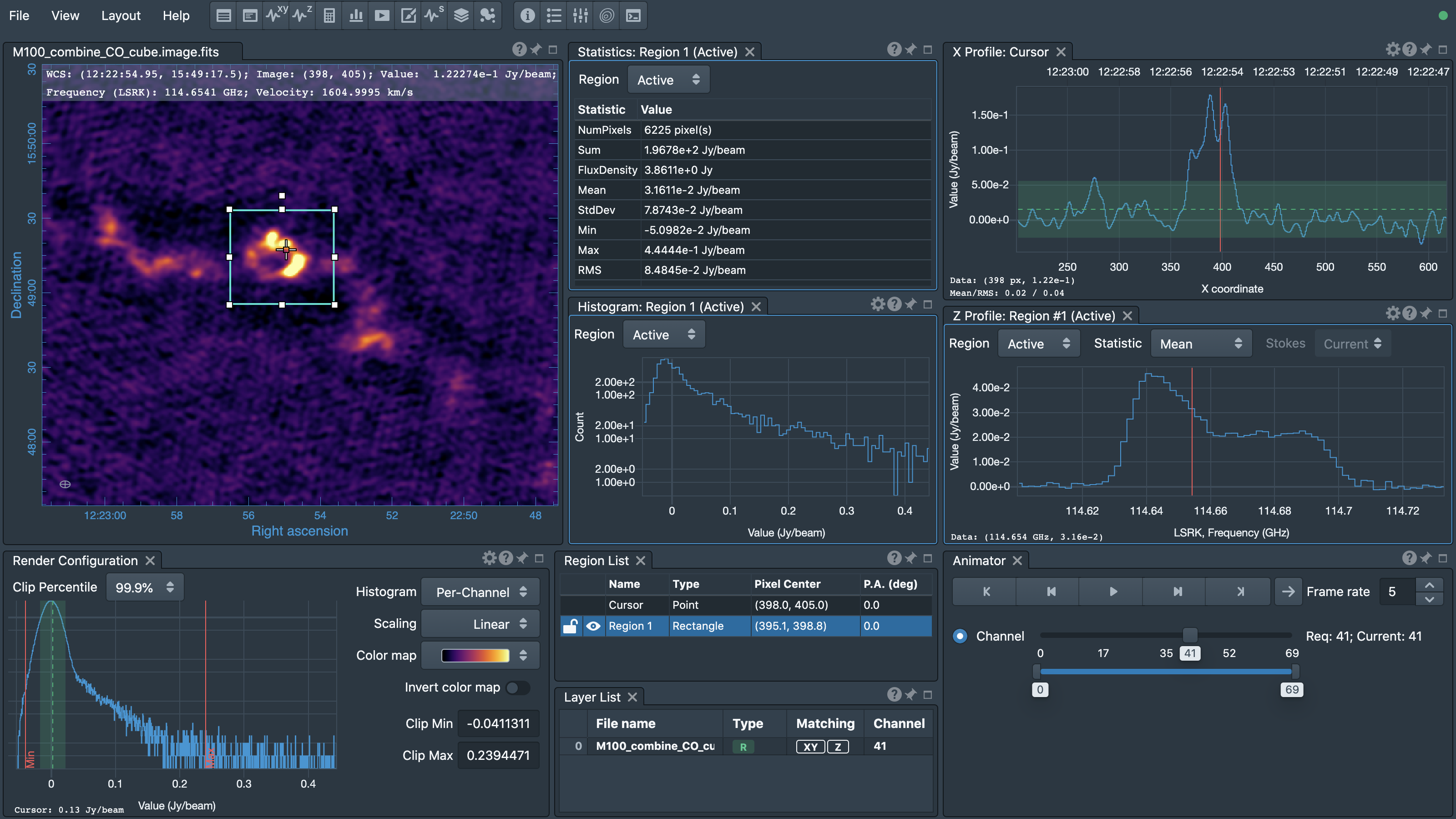The height and width of the screenshot is (819, 1456).
Task: Open Clip Percentile 99.9% dropdown
Action: click(x=145, y=587)
